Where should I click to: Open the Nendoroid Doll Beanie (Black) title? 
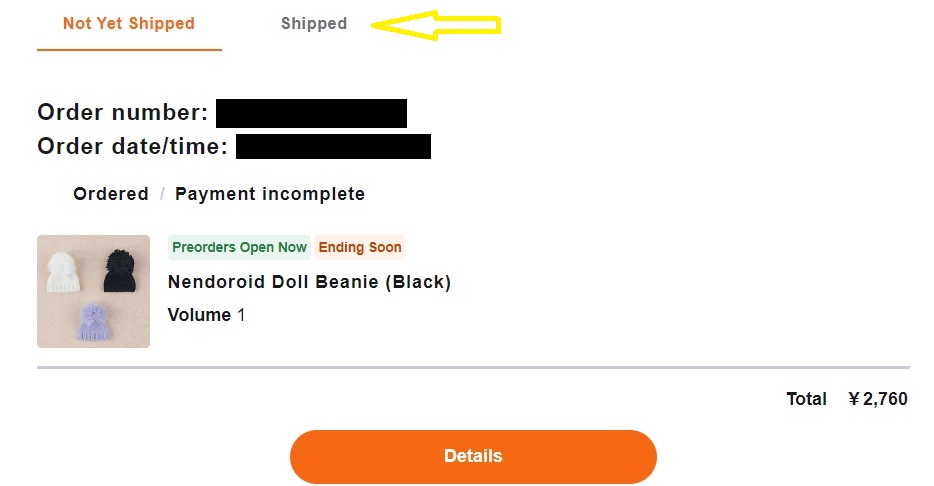pos(309,282)
